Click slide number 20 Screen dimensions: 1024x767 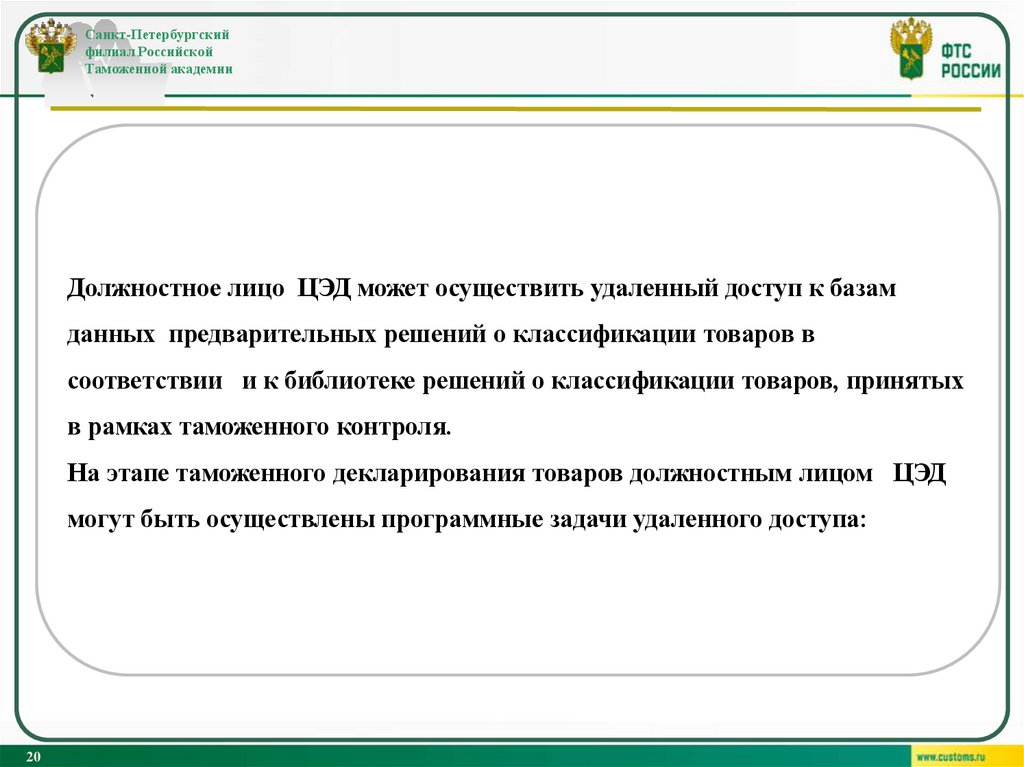click(33, 757)
